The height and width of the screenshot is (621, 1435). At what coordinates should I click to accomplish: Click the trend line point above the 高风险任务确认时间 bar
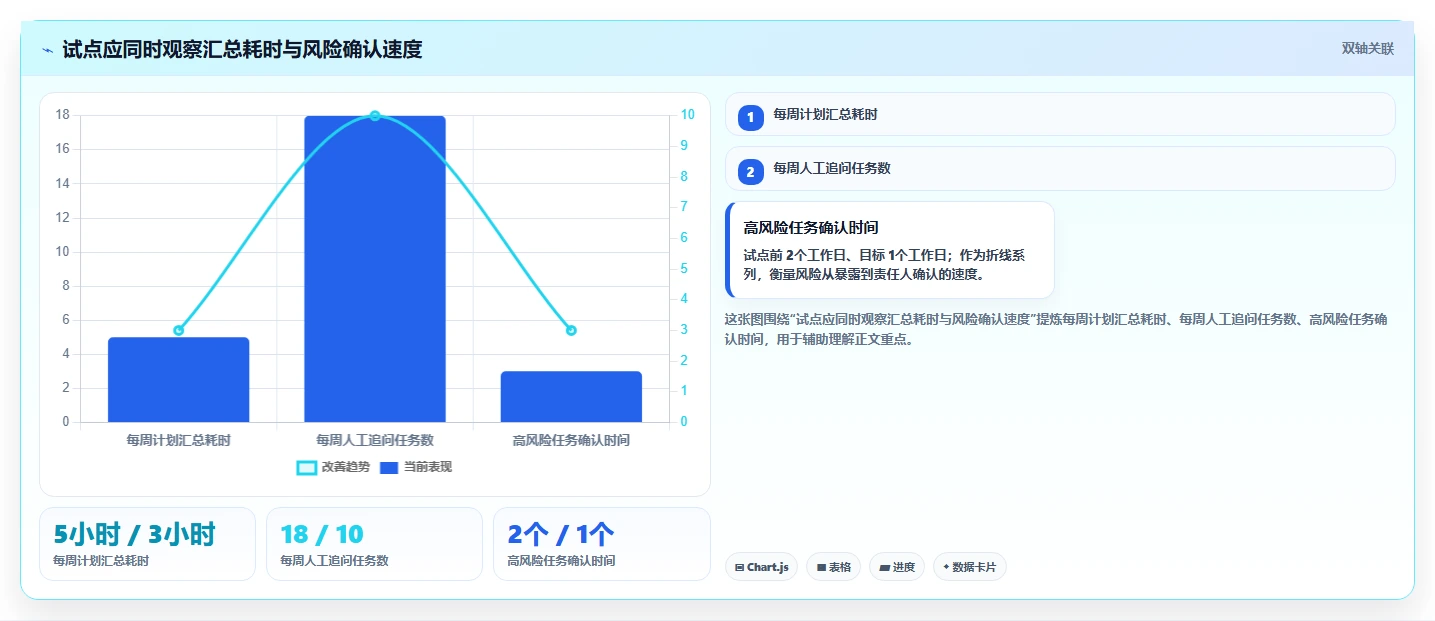click(571, 330)
